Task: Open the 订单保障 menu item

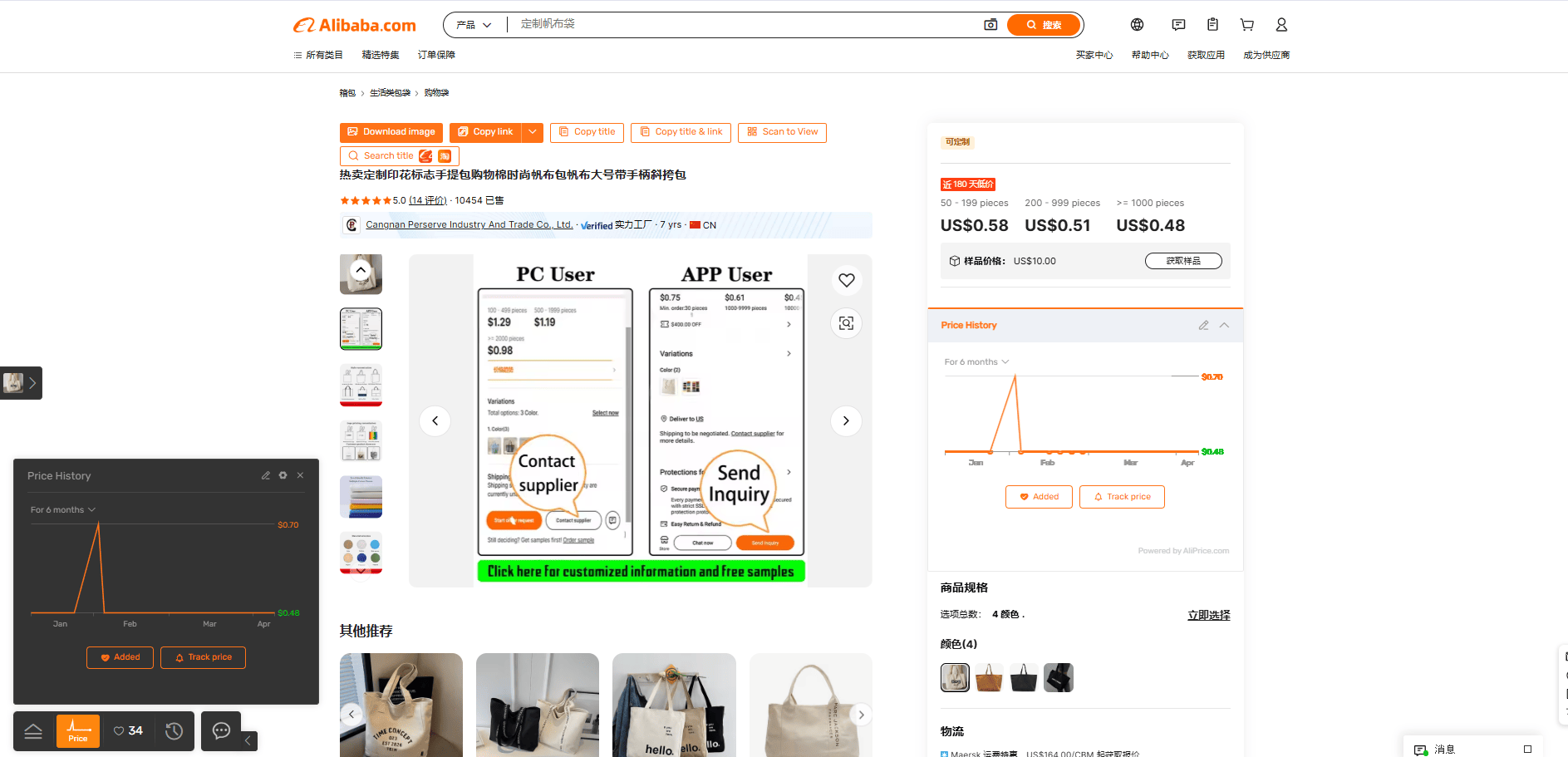Action: click(x=436, y=55)
